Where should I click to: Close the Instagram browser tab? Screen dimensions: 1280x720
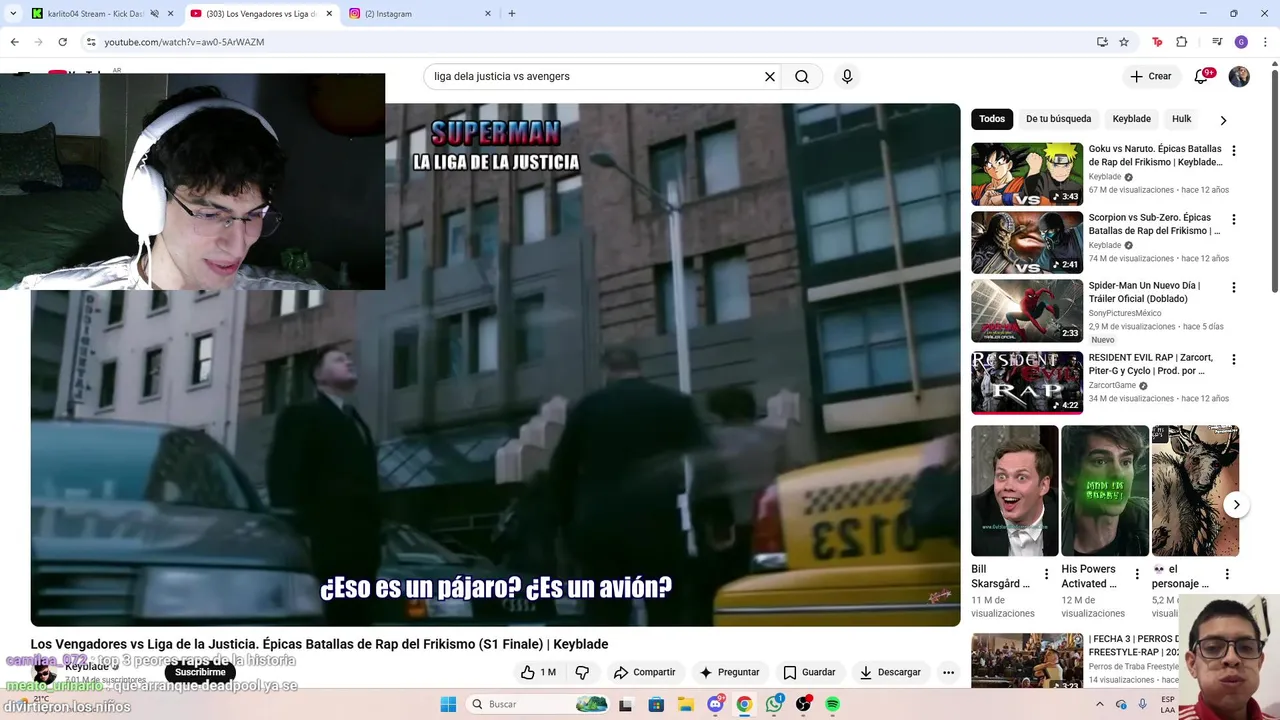(x=488, y=14)
